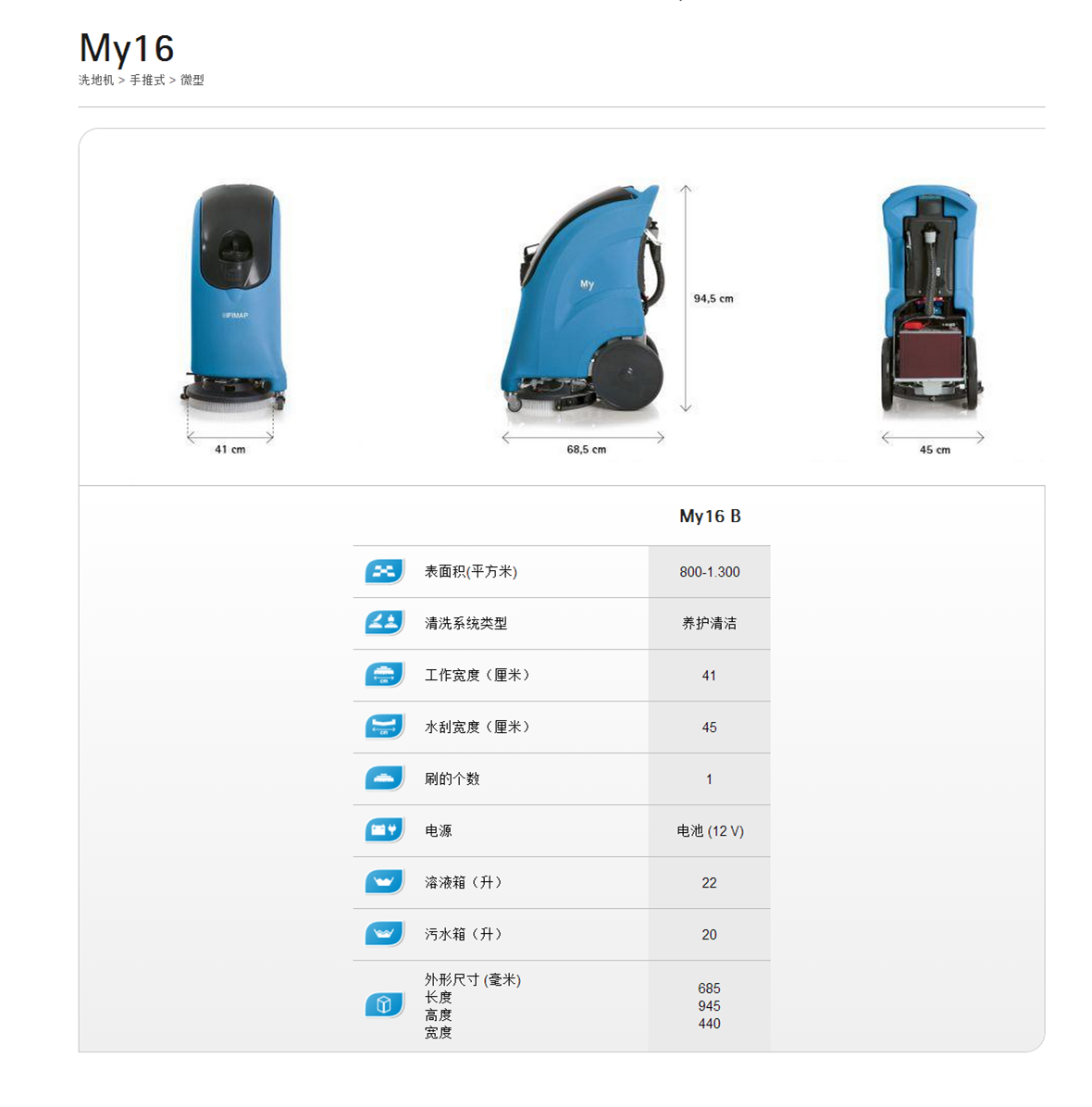Click the width value 440

click(710, 1024)
